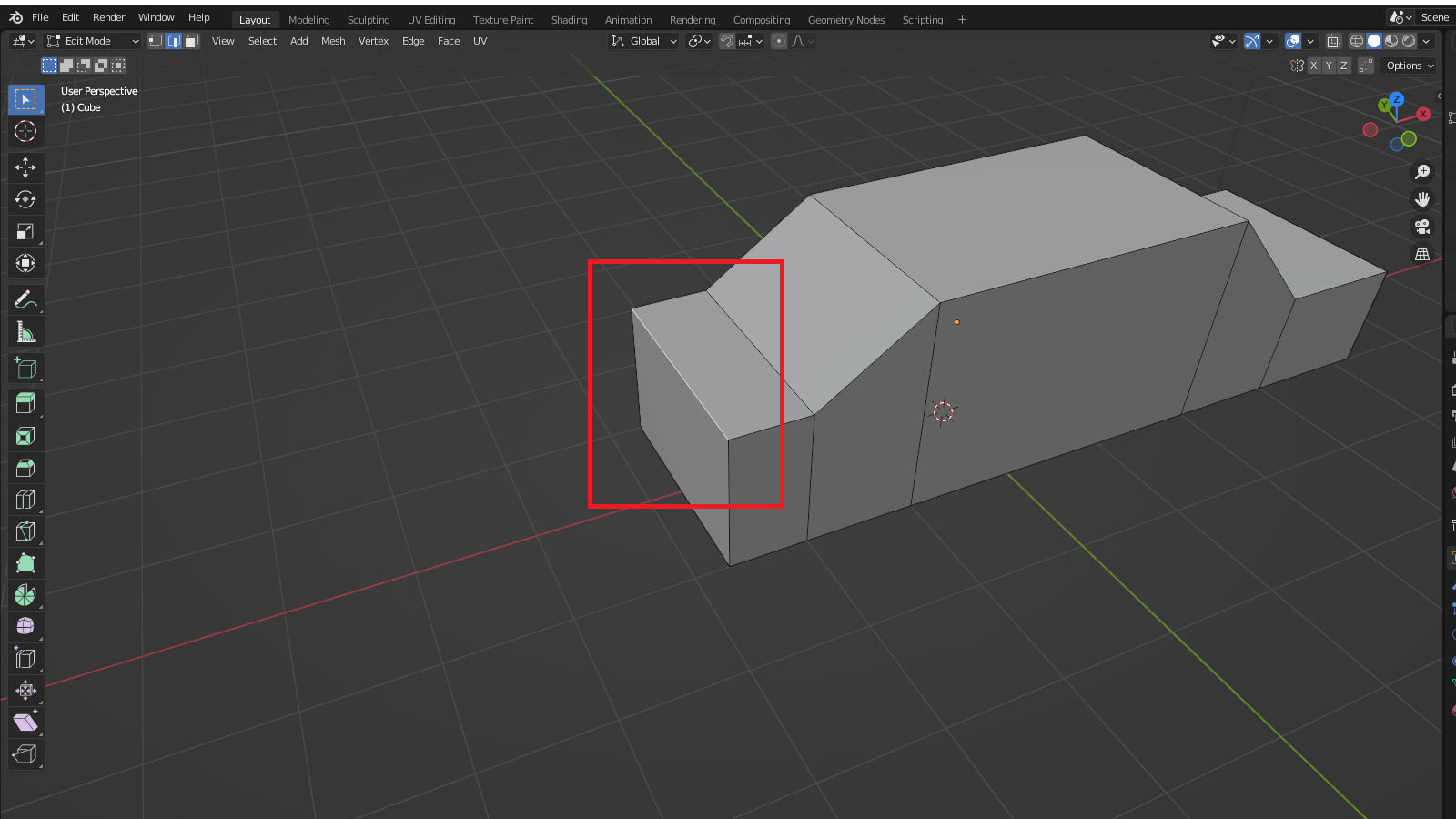Toggle show gizmo button
The width and height of the screenshot is (1456, 819).
tap(1252, 41)
